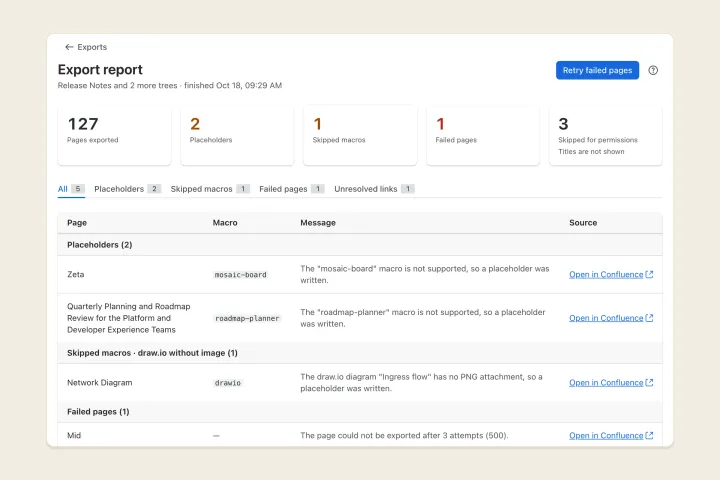Viewport: 720px width, 480px height.
Task: Go back to Exports via arrow icon
Action: coord(69,47)
